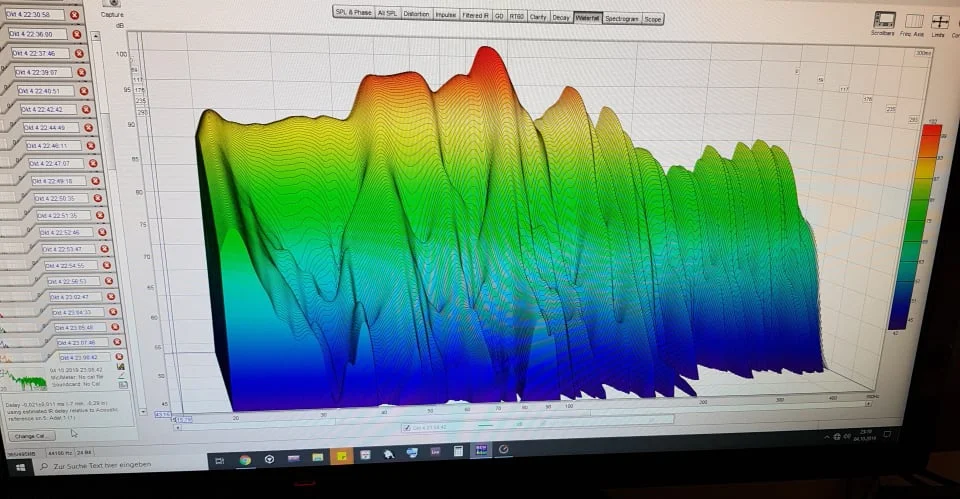Remove measurement 22:50:35 with red X
The width and height of the screenshot is (960, 499).
(x=97, y=198)
